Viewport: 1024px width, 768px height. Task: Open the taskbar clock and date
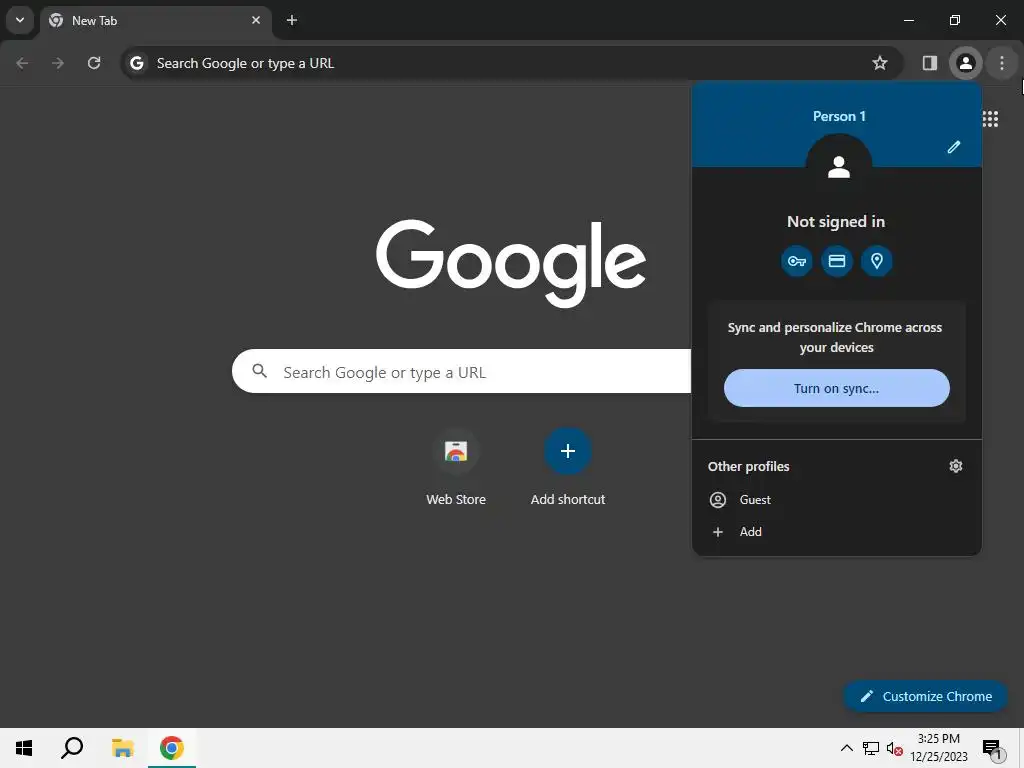coord(938,748)
